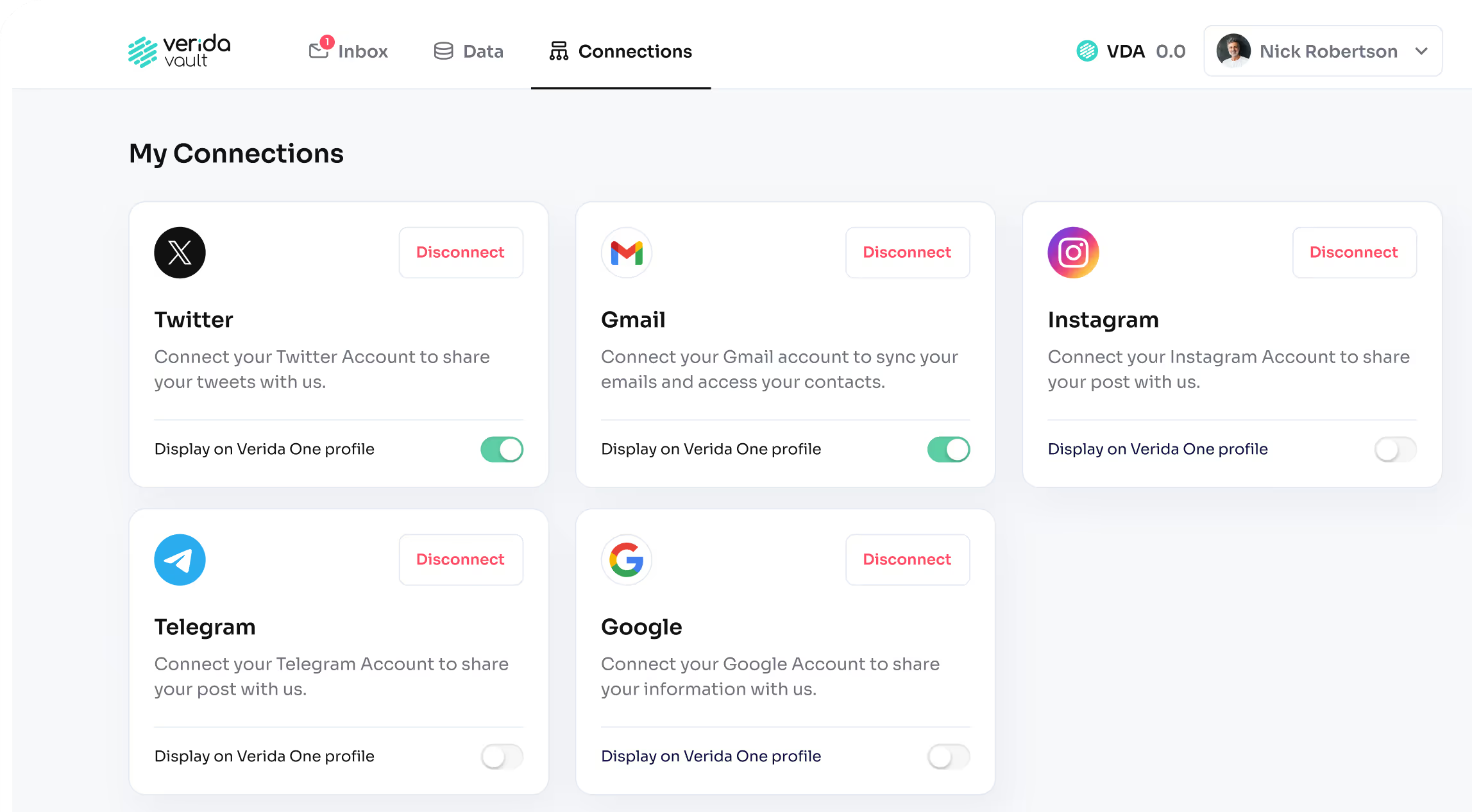The width and height of the screenshot is (1472, 812).
Task: Click Nick Robertson's profile avatar
Action: pyautogui.click(x=1233, y=51)
